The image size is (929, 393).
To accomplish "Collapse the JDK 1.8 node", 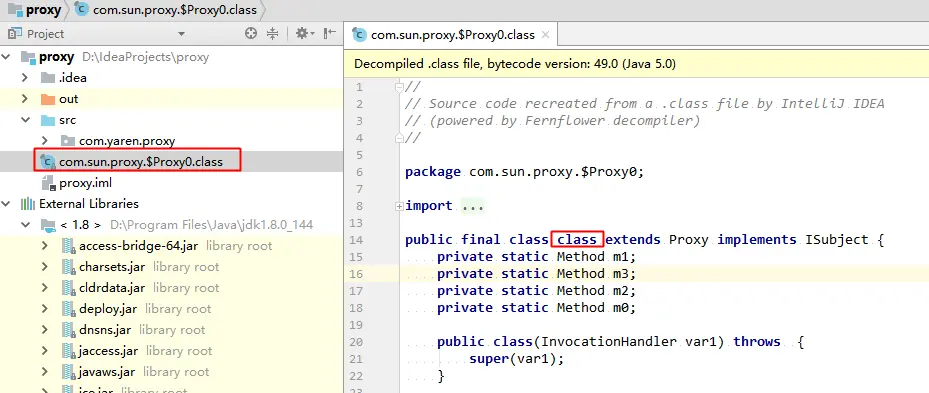I will (x=25, y=225).
